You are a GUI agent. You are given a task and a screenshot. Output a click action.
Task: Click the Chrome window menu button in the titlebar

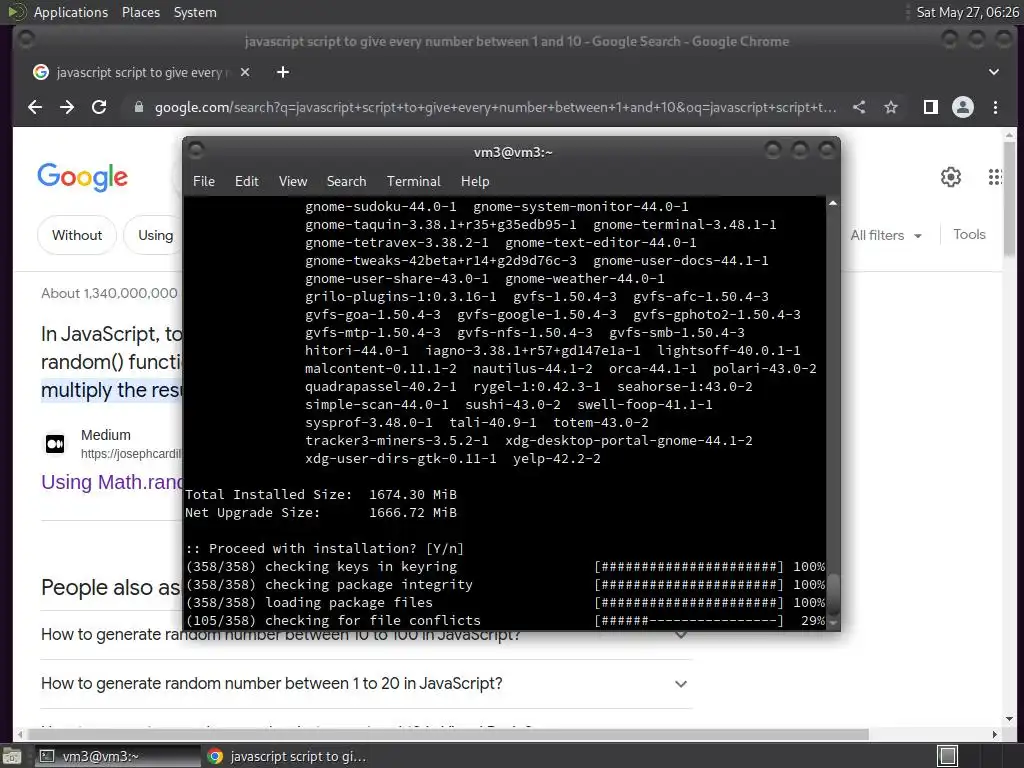coord(26,40)
